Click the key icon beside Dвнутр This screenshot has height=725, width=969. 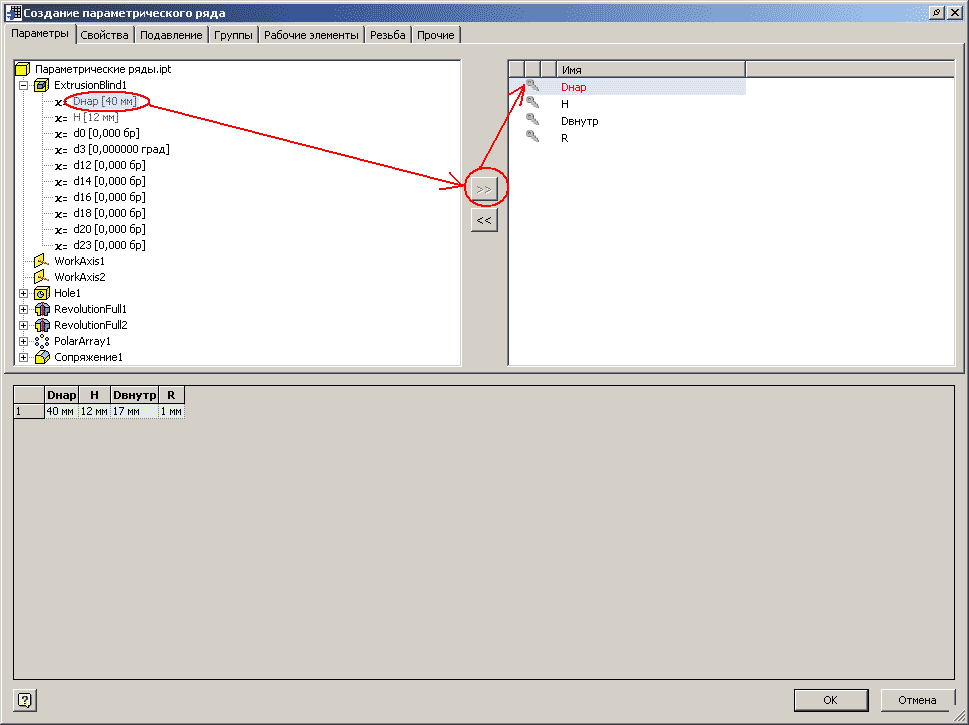[x=532, y=120]
